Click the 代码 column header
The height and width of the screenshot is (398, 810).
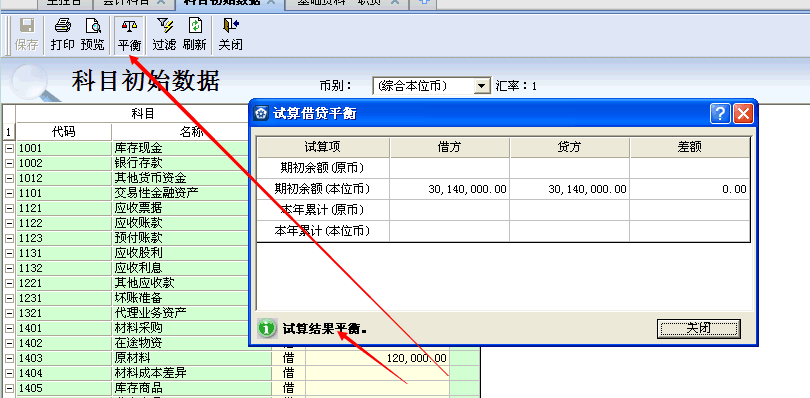tap(64, 132)
